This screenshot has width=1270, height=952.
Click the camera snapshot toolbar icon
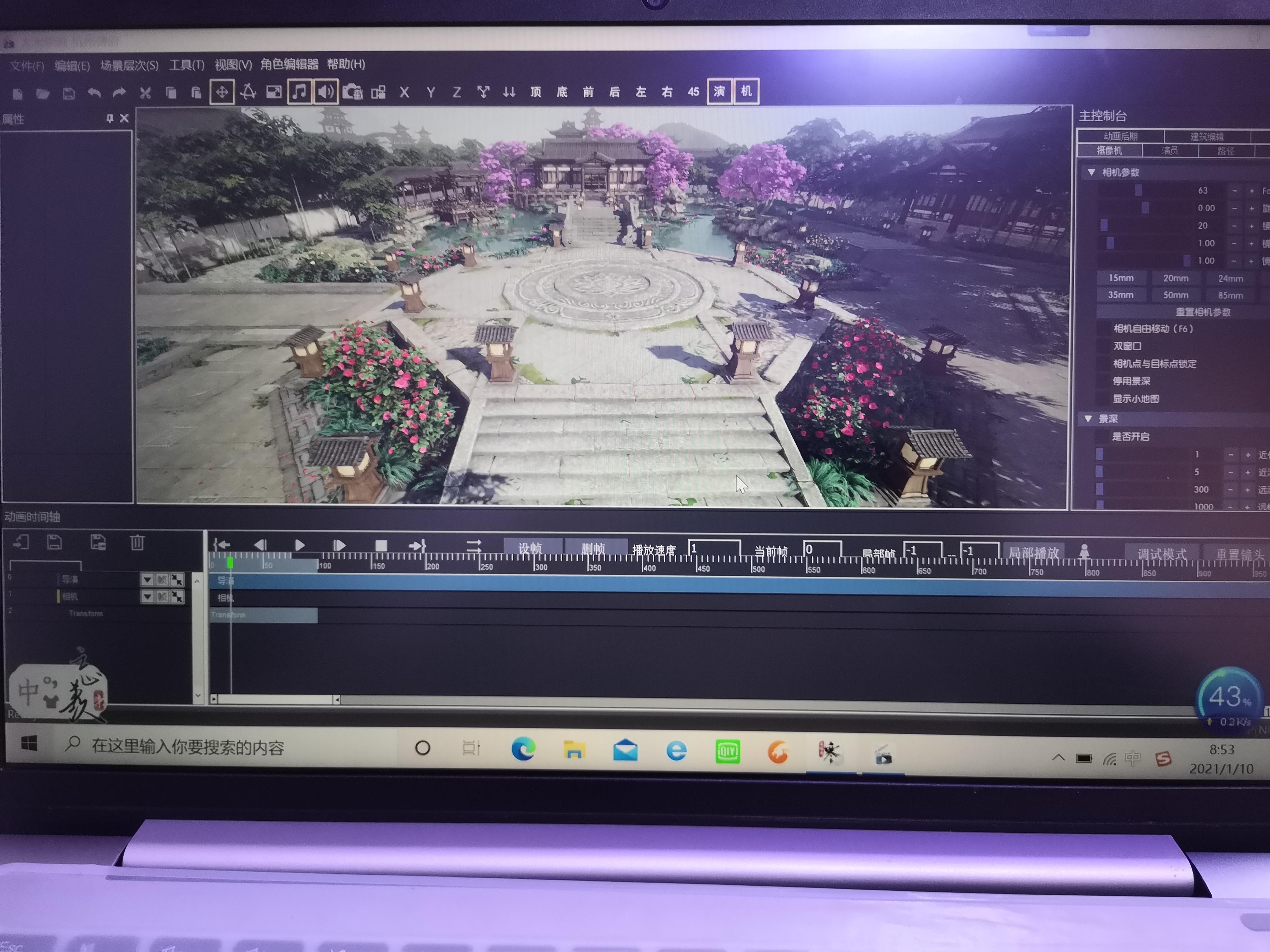352,92
